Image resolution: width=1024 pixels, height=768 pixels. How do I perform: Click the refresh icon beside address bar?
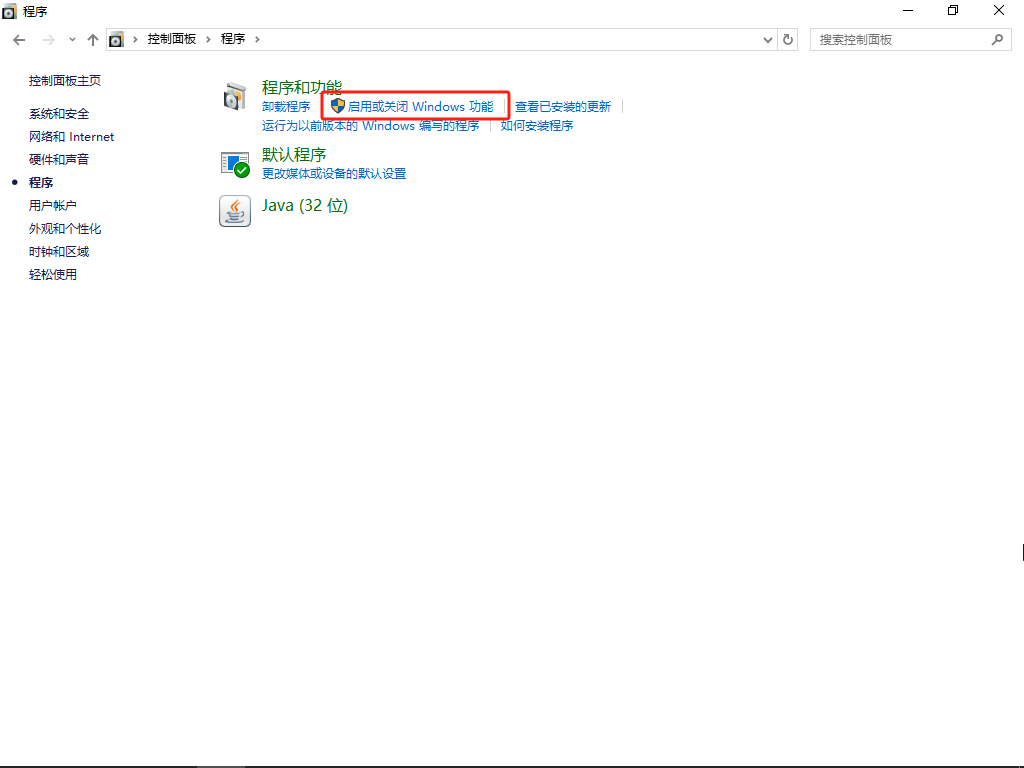coord(788,39)
